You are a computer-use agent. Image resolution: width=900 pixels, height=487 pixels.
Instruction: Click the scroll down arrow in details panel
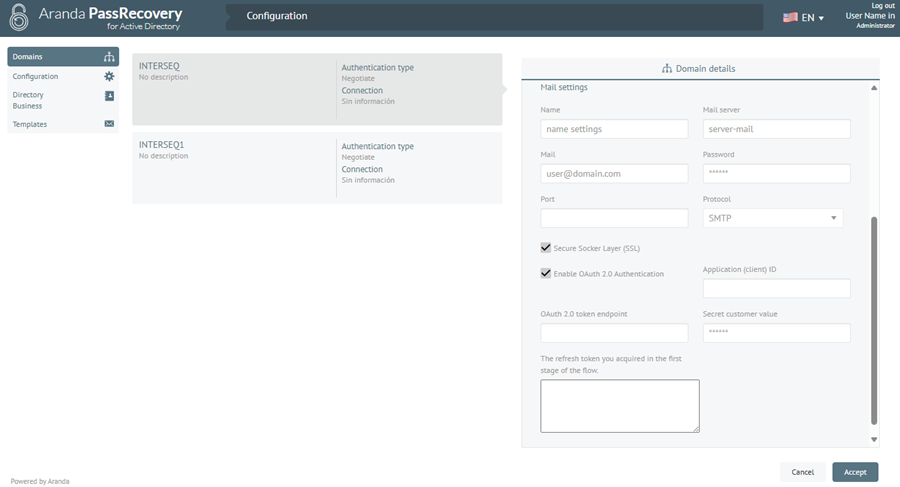coord(874,439)
